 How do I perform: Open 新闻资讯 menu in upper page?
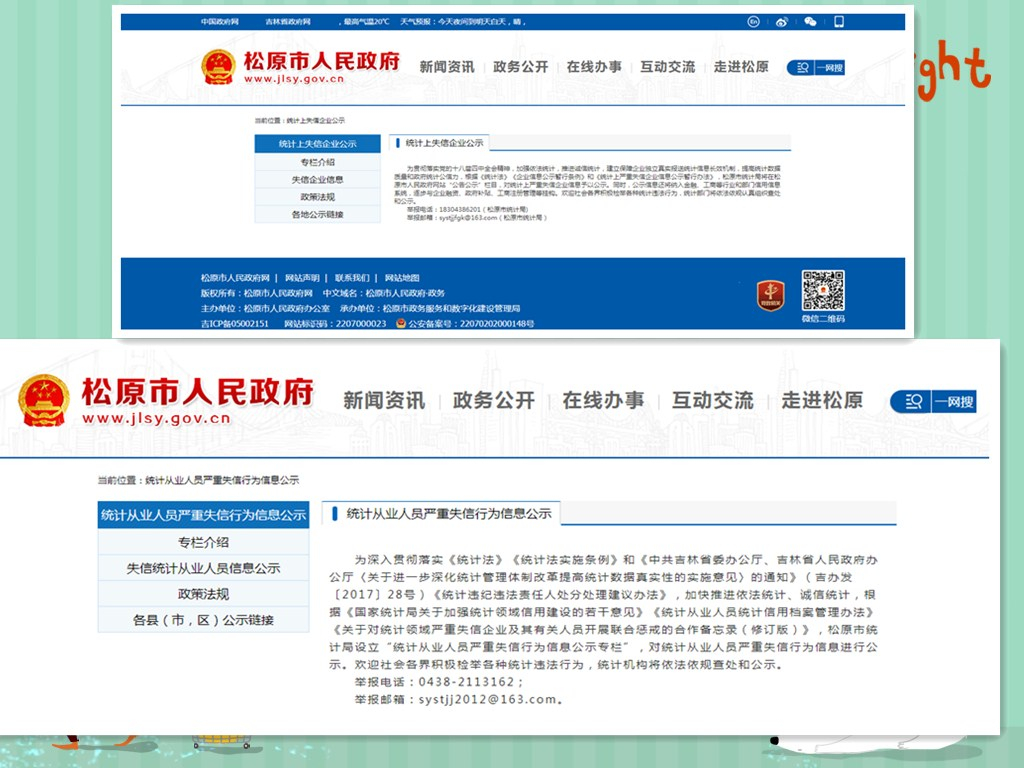point(447,67)
